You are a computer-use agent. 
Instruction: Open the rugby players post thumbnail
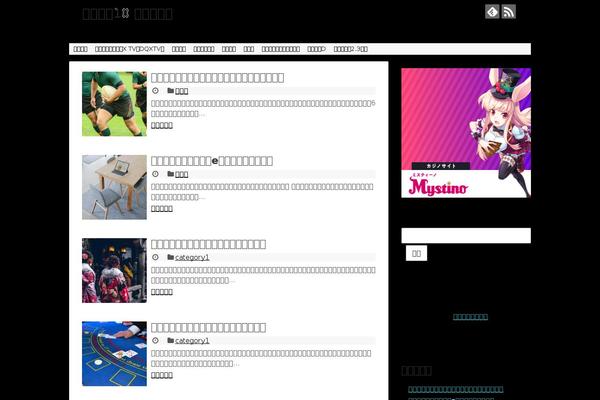click(x=114, y=104)
